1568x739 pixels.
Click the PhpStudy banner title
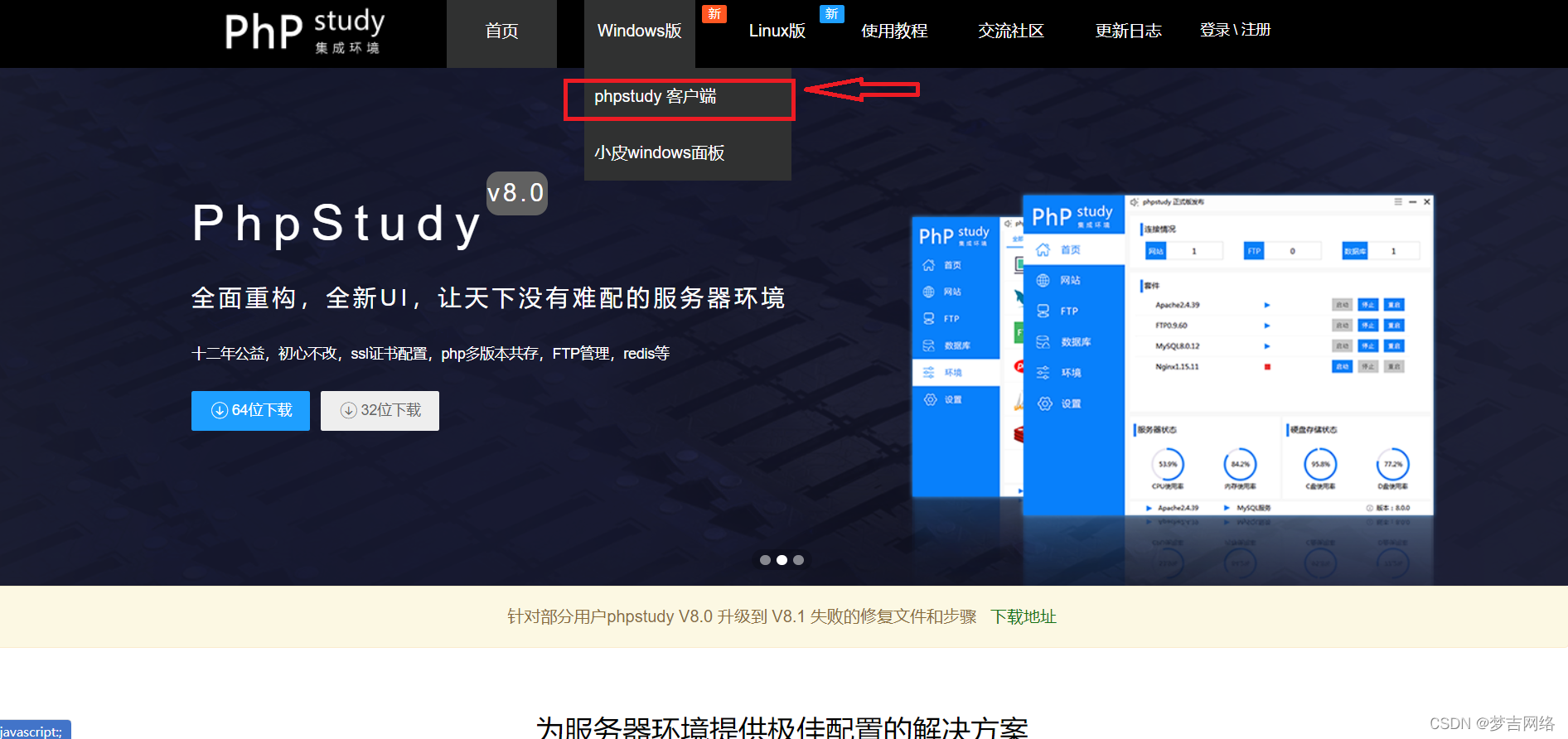point(336,224)
